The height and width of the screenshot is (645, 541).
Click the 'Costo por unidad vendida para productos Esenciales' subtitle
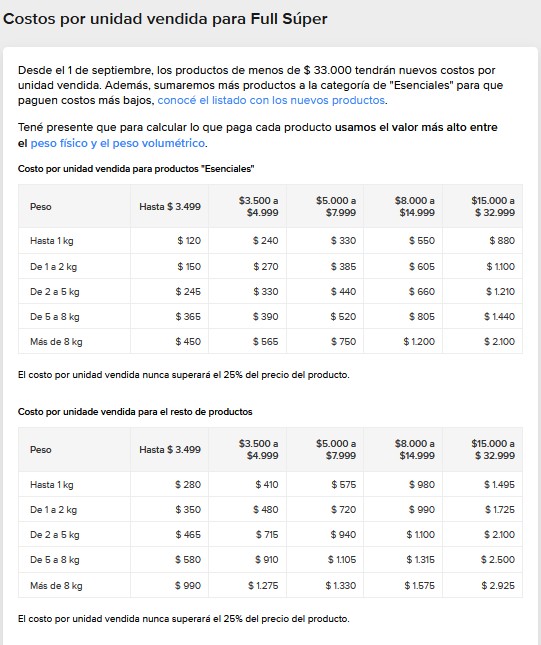pos(136,169)
